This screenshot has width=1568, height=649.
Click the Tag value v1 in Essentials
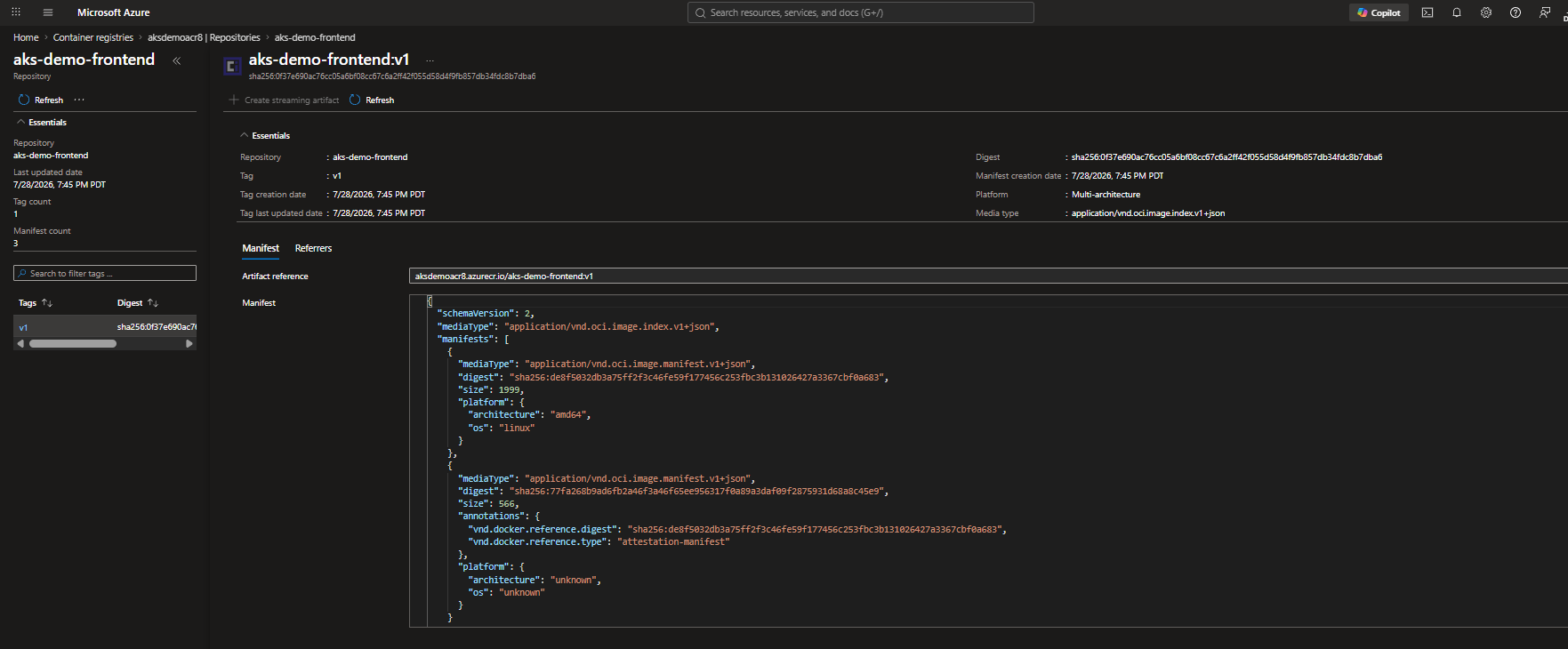[337, 176]
